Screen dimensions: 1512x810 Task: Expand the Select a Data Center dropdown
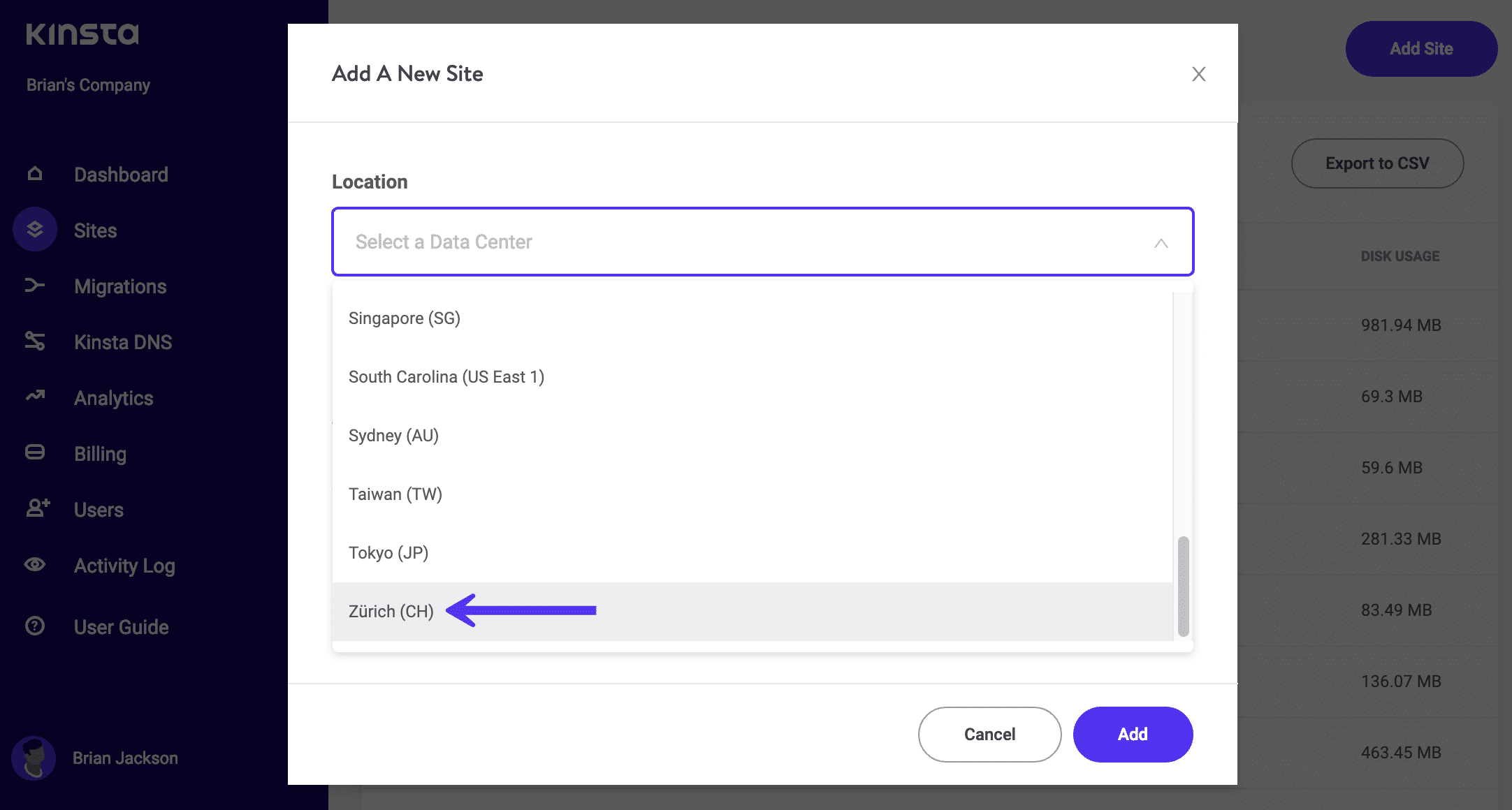click(763, 241)
